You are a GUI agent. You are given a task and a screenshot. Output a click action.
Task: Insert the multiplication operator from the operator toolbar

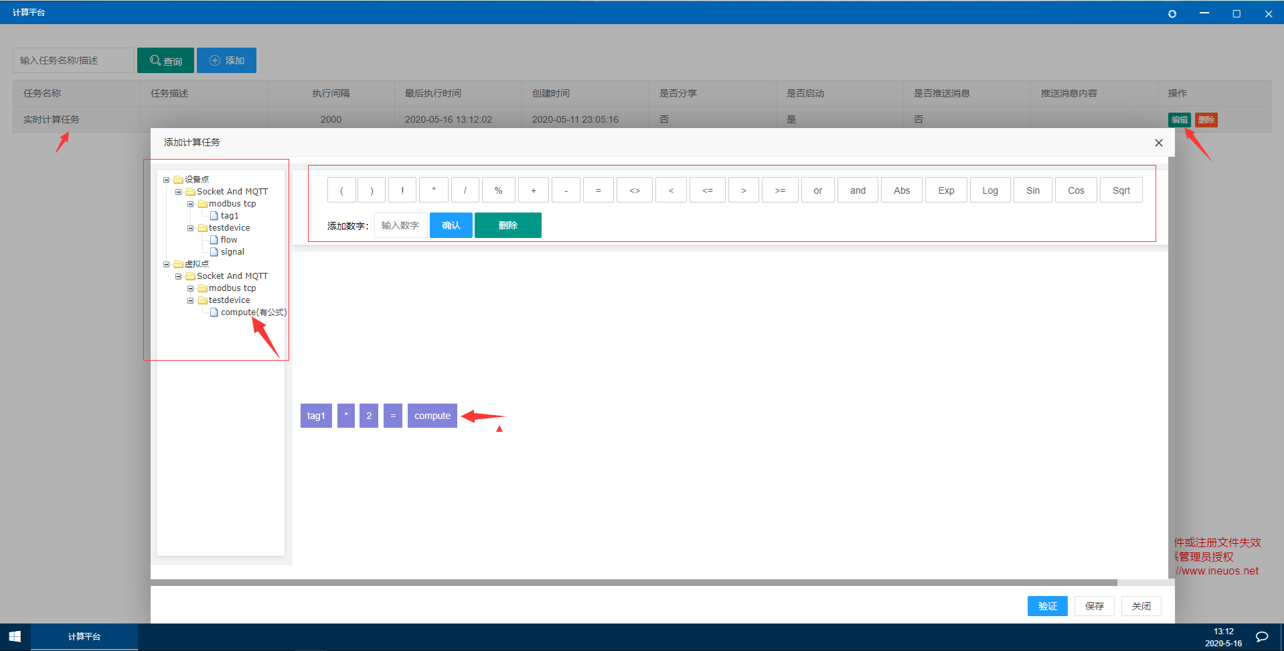(x=433, y=190)
